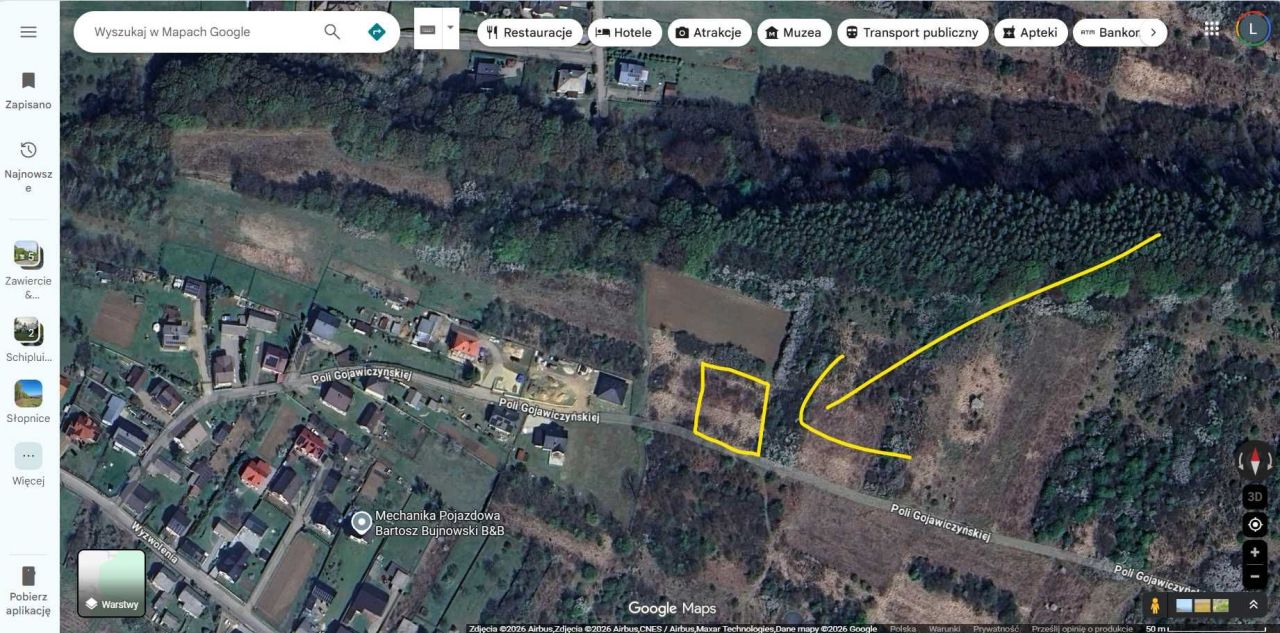Open directions with the blue arrow icon
The width and height of the screenshot is (1280, 633).
376,32
